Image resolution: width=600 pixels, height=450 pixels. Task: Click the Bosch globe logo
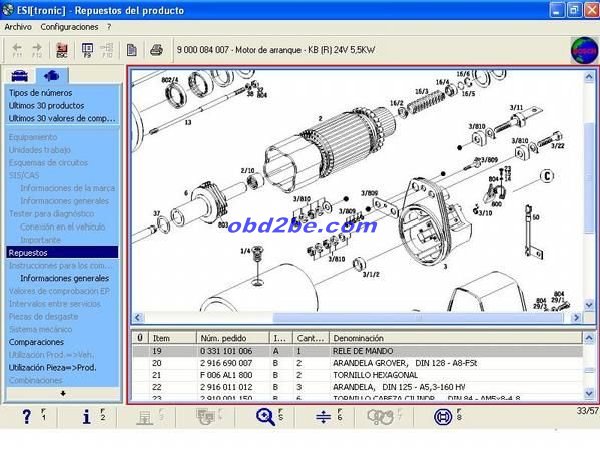point(584,50)
